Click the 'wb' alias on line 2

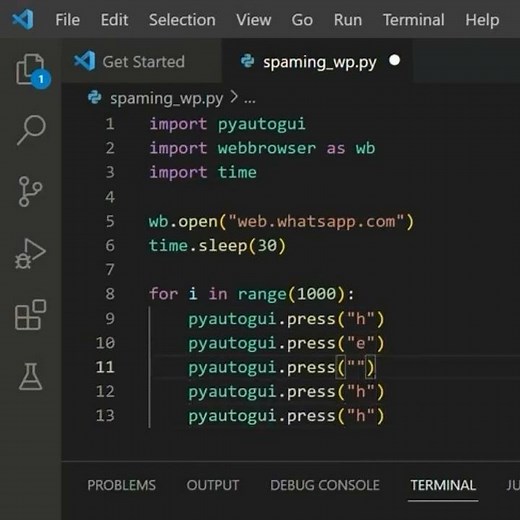[x=365, y=148]
